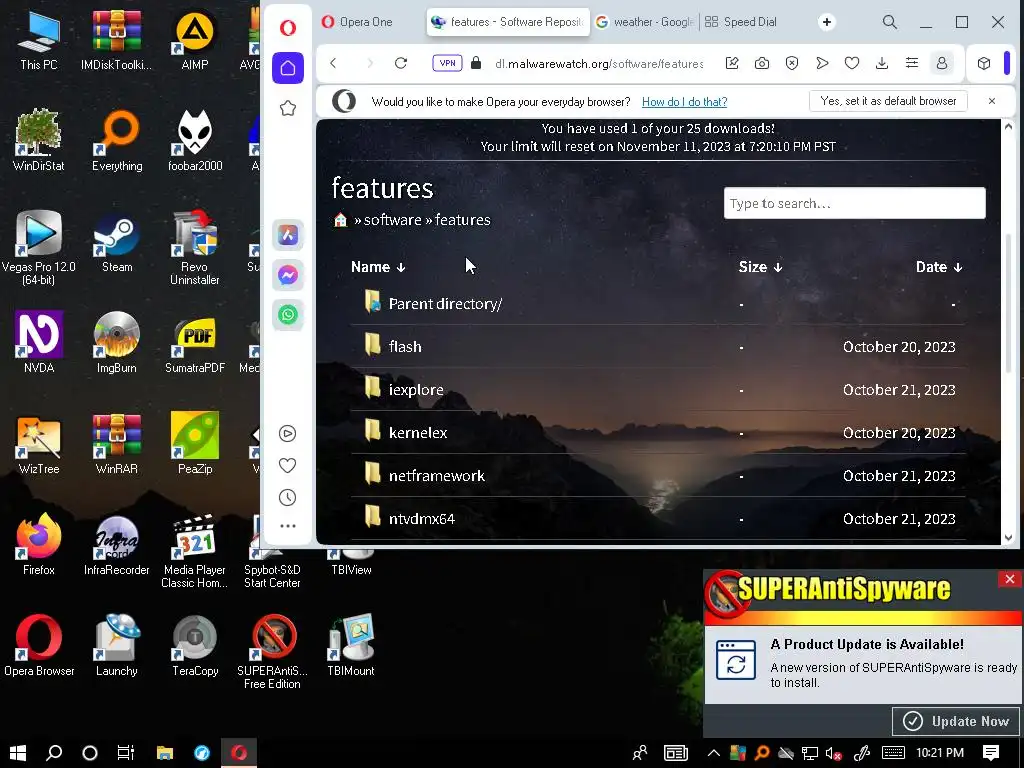Switch to the features - Software Repository tab
Image resolution: width=1024 pixels, height=768 pixels.
click(x=508, y=22)
